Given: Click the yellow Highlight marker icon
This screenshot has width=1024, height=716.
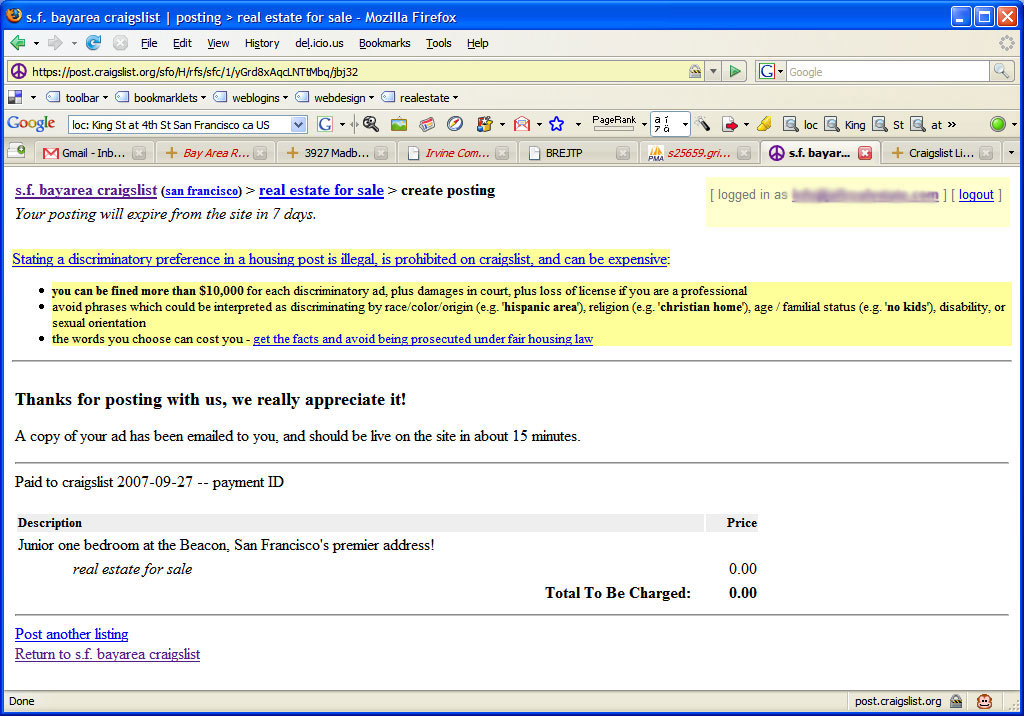Looking at the screenshot, I should (x=764, y=124).
